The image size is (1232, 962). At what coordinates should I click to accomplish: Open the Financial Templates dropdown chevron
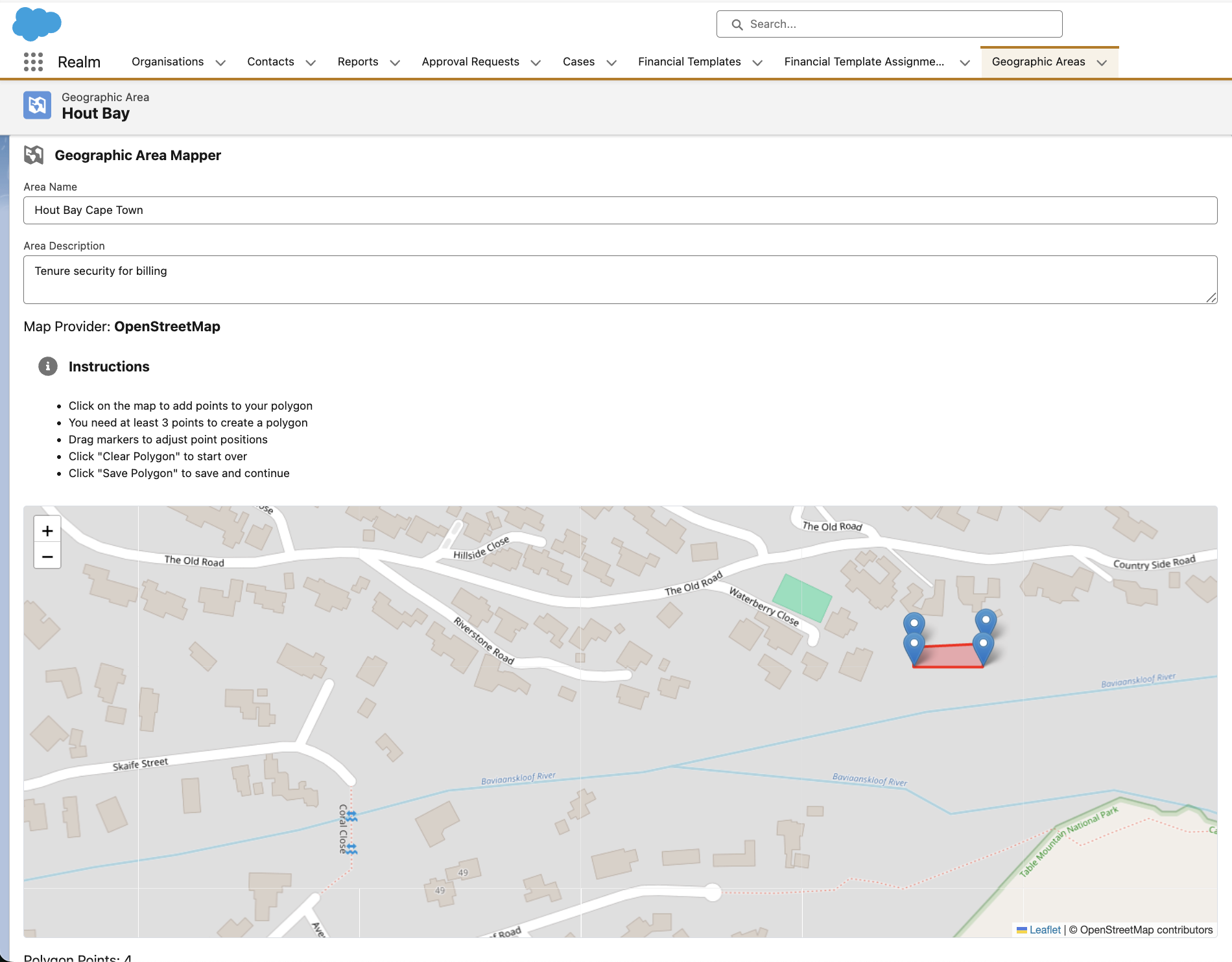(757, 62)
